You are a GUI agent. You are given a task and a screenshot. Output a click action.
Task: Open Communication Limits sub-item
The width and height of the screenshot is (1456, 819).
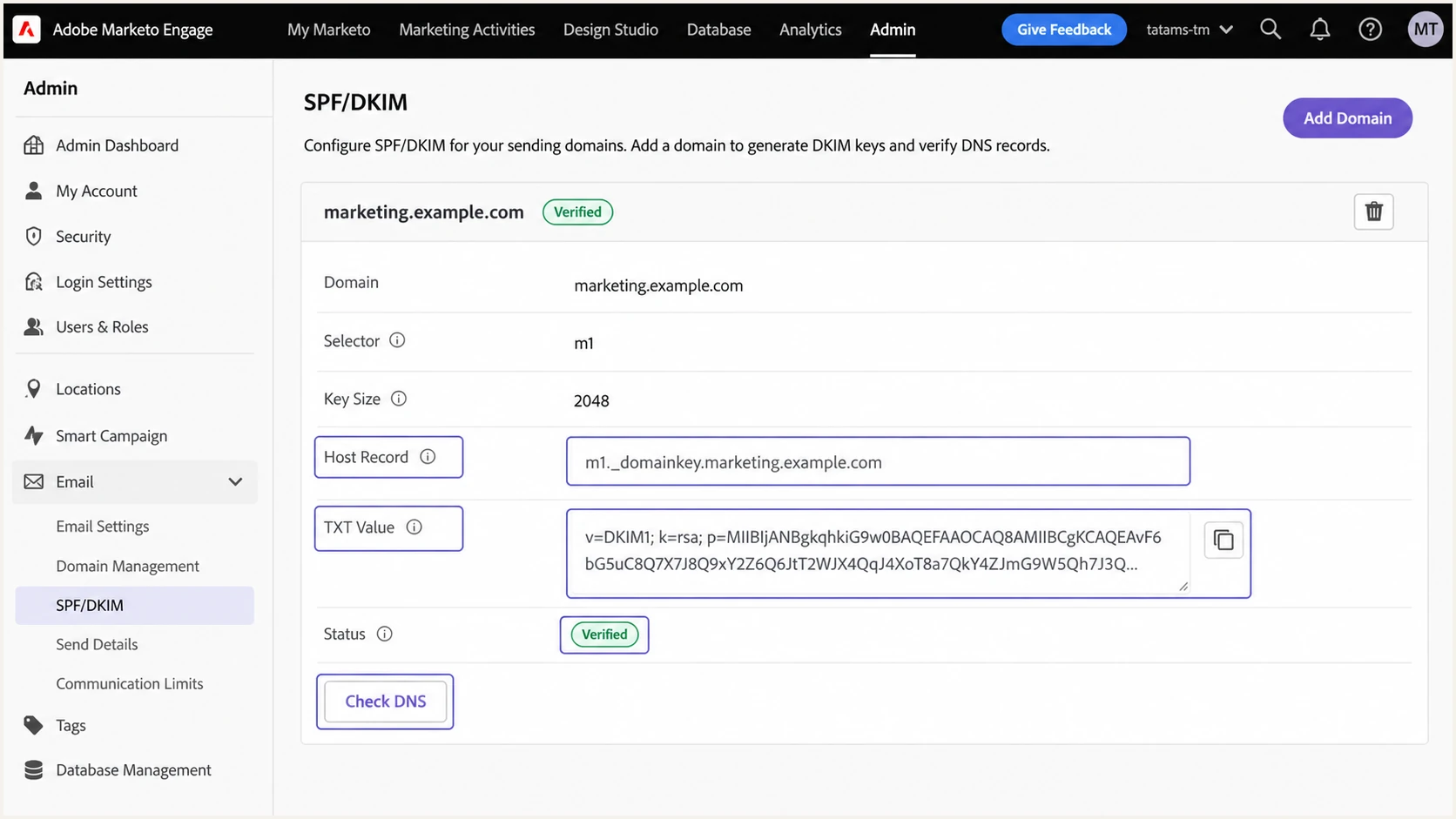click(130, 683)
